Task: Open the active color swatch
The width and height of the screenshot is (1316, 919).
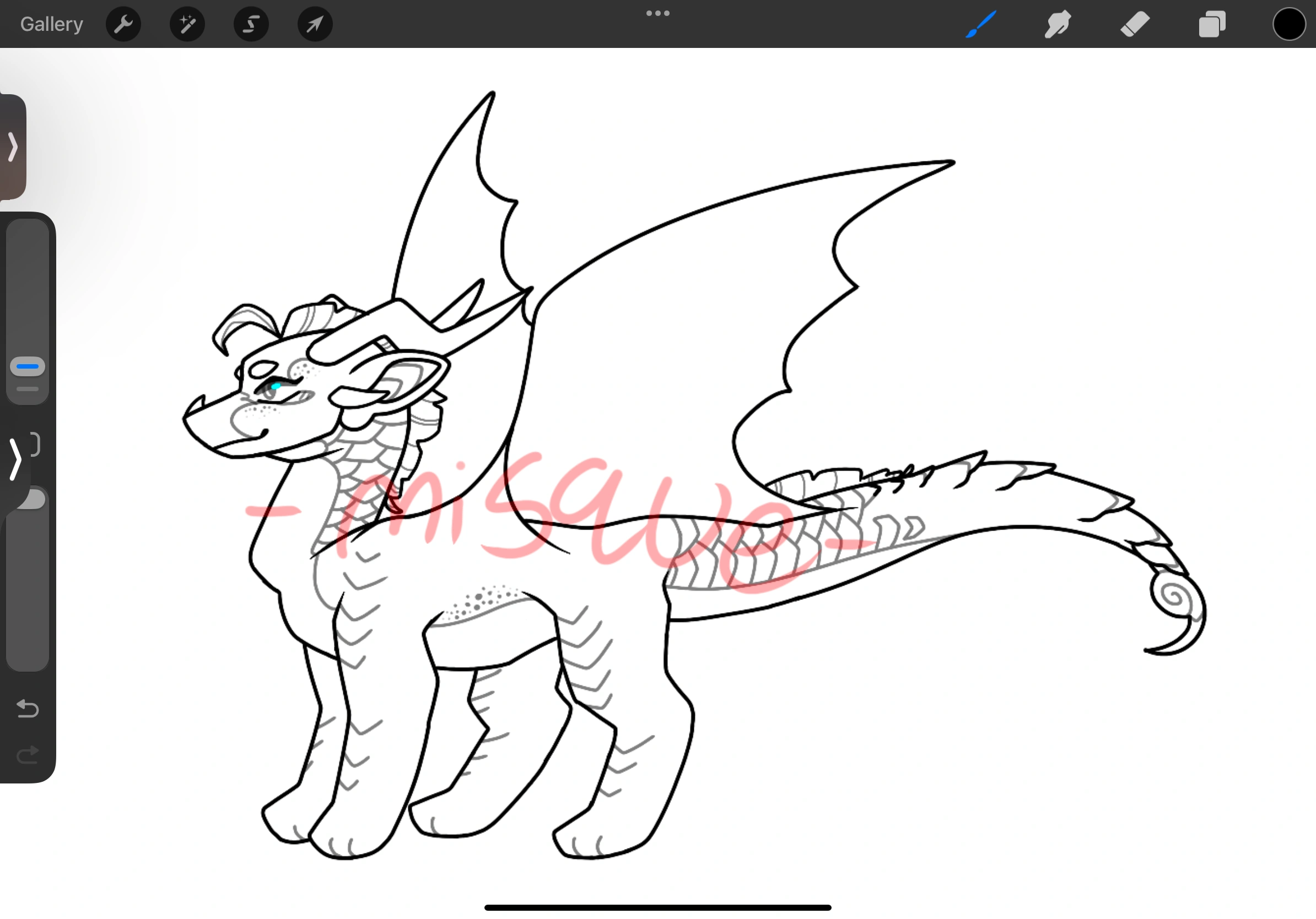Action: (x=1288, y=24)
